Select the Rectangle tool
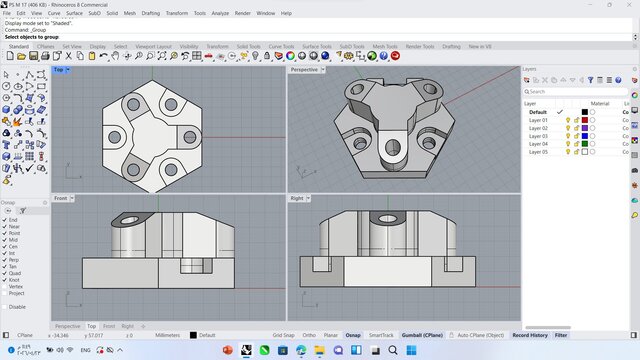640x360 pixels. click(41, 87)
